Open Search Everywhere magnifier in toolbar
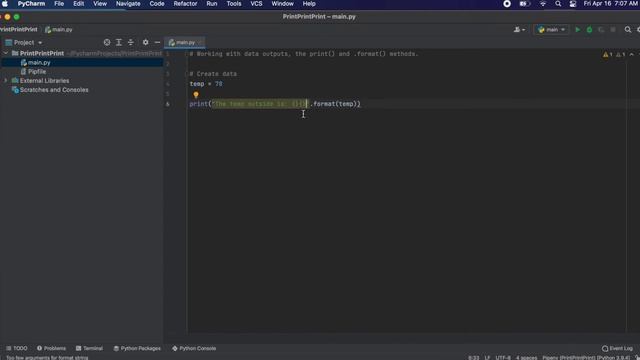This screenshot has height=360, width=640. point(628,30)
